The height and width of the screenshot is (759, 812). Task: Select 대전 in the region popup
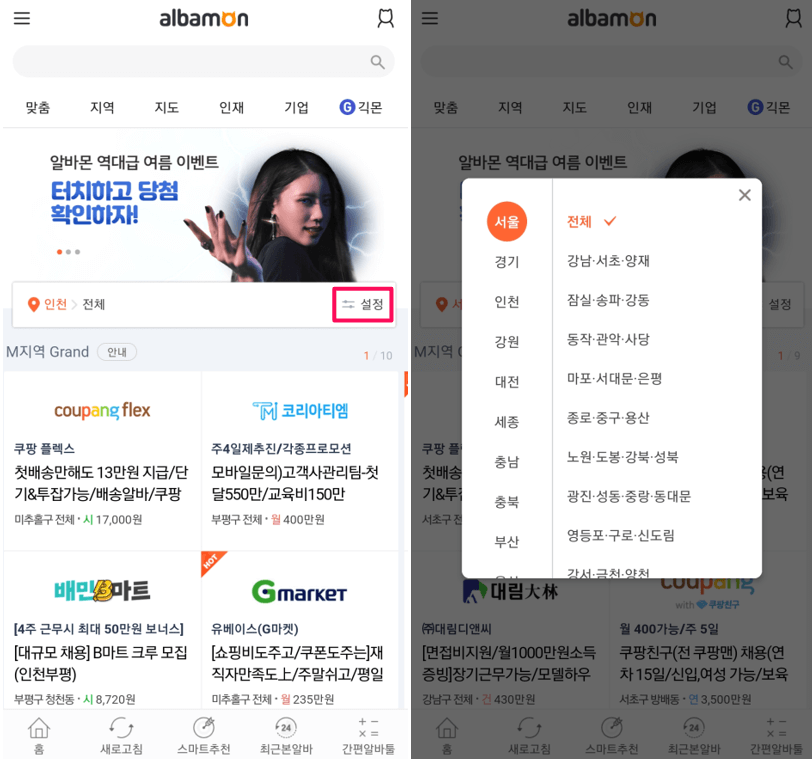[506, 382]
